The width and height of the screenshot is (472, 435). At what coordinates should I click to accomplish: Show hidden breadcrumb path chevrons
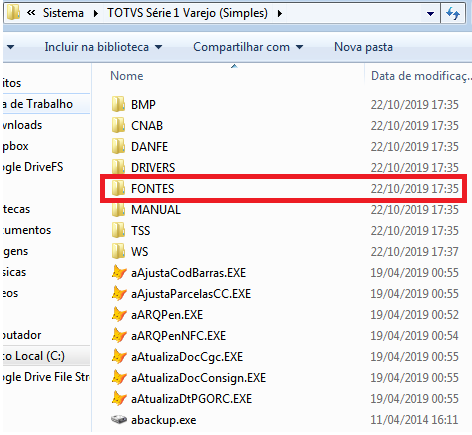click(x=31, y=13)
